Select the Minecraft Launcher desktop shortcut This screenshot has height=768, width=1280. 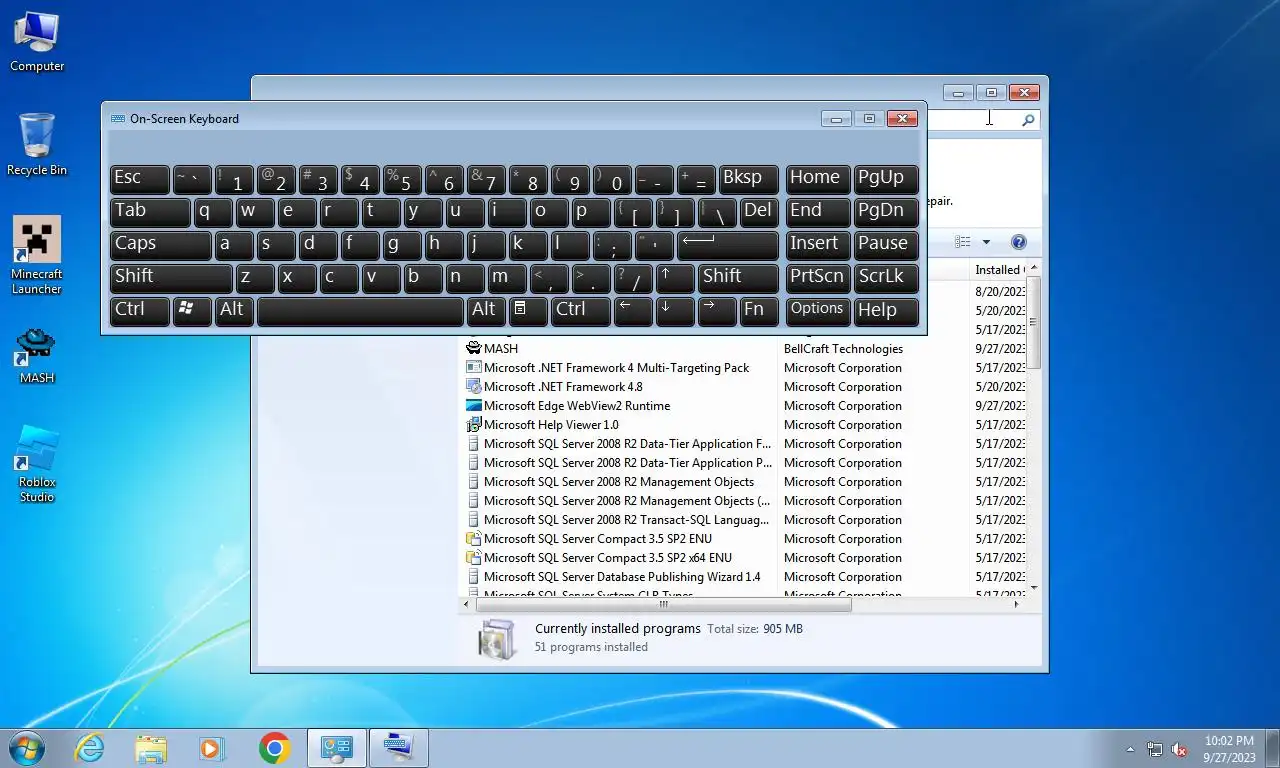pos(37,256)
